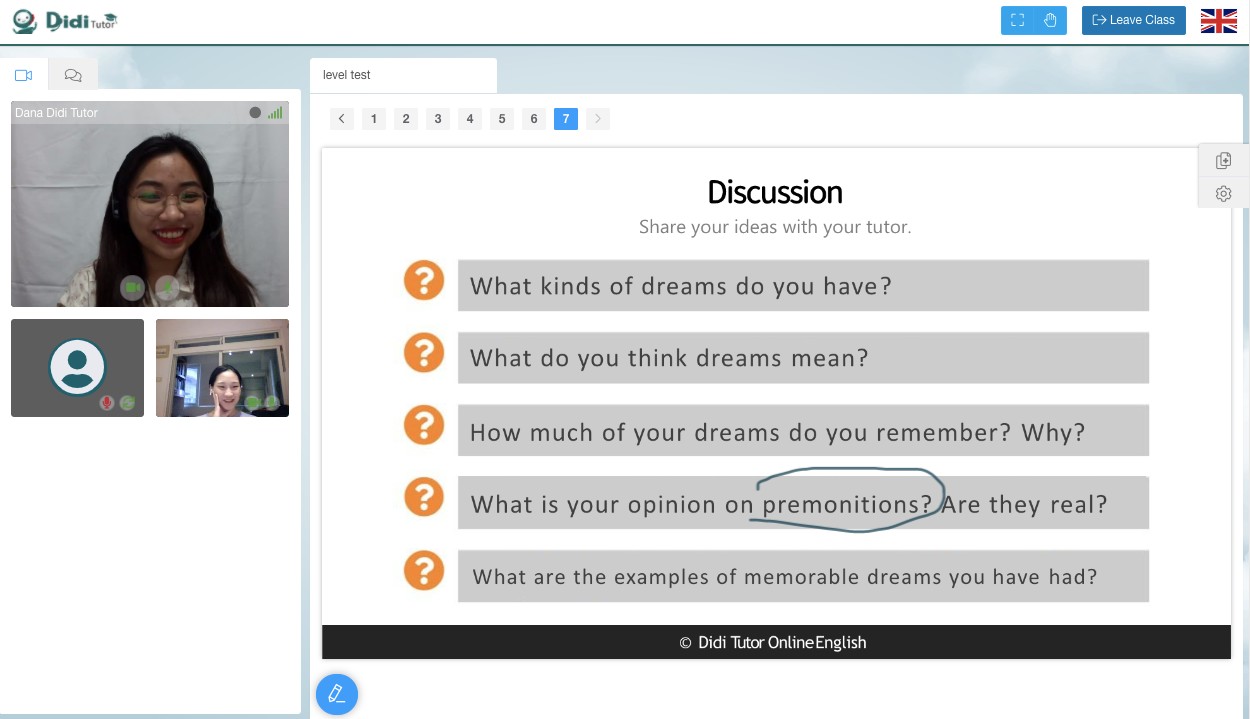Select the level test tab
This screenshot has height=719, width=1250.
403,75
